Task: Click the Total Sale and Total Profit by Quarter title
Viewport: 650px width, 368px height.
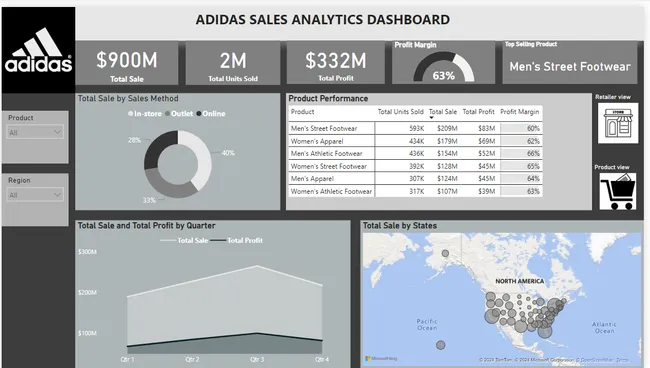Action: 146,226
